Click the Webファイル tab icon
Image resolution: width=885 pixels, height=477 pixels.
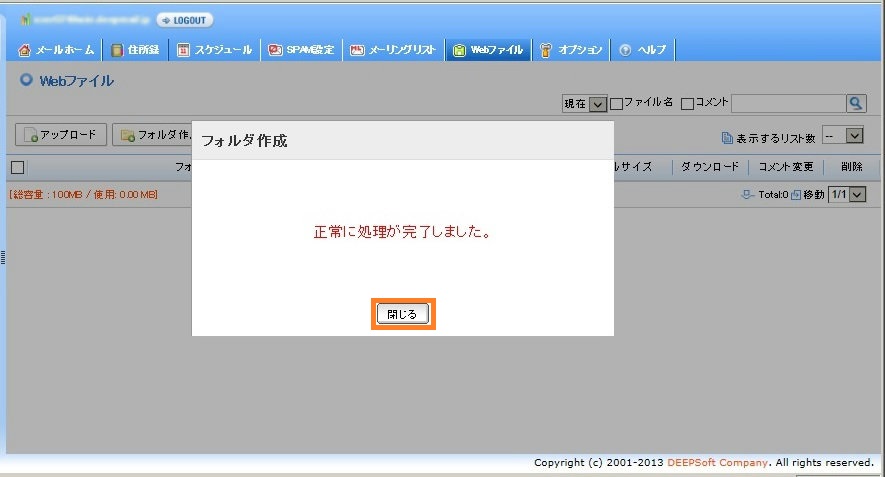point(459,49)
